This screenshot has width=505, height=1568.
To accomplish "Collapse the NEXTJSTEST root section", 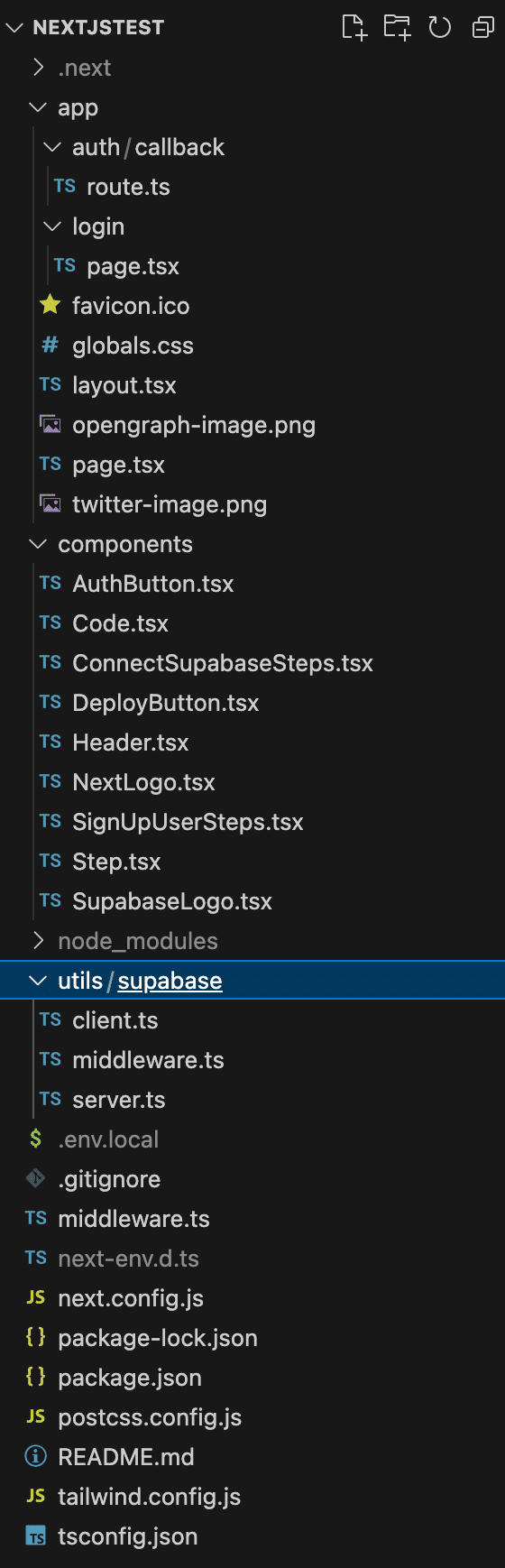I will coord(14,27).
